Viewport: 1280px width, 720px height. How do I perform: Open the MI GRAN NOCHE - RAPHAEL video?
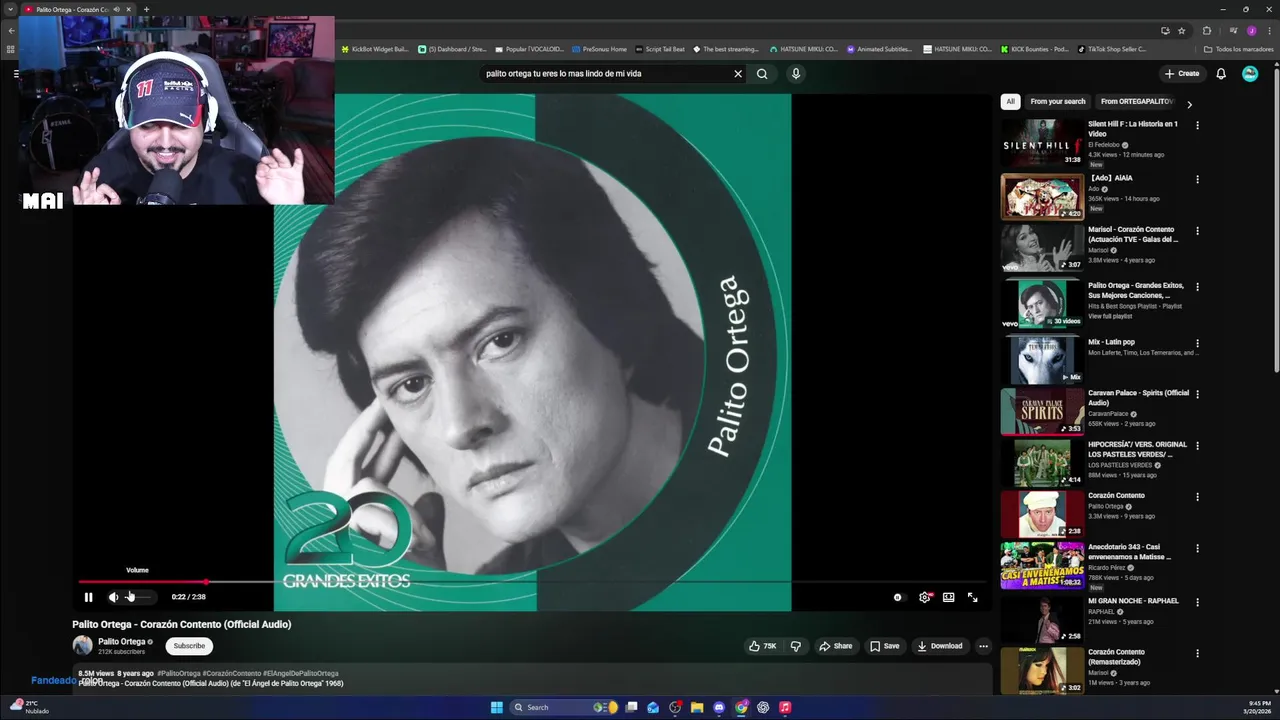1133,601
